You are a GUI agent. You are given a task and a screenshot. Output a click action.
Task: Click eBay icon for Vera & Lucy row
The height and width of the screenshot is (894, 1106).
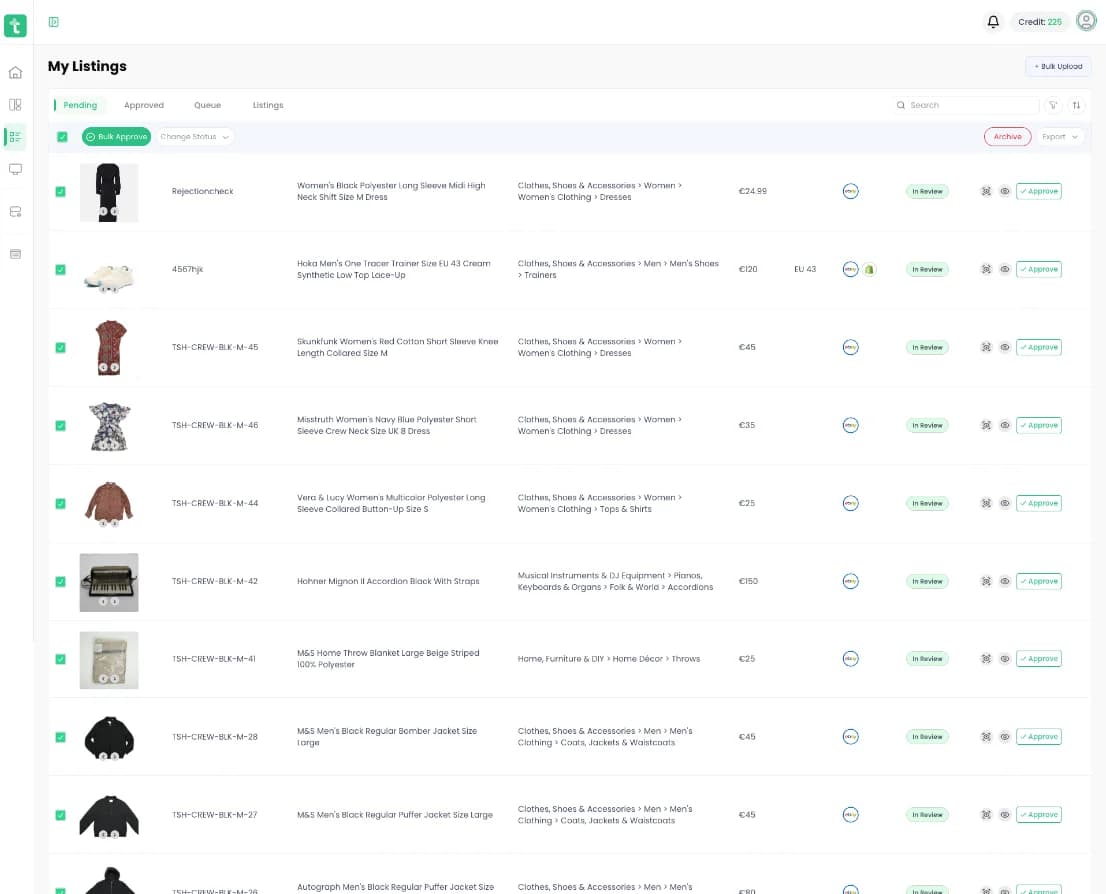851,503
